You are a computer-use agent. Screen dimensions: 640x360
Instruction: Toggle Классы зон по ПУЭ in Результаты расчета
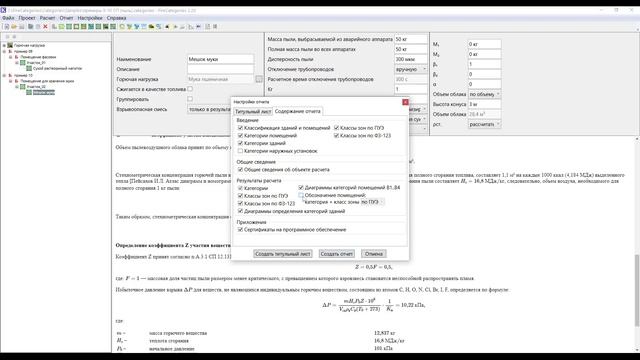(x=240, y=196)
